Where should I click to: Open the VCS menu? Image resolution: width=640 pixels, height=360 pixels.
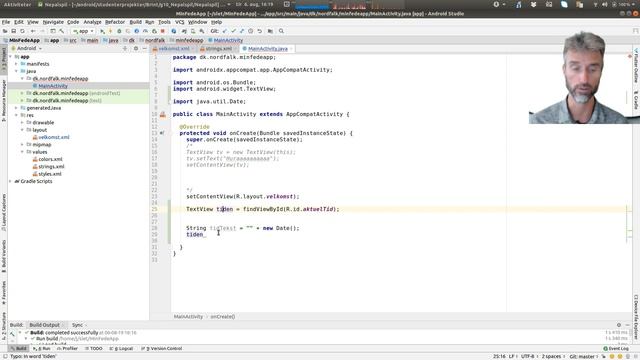[x=180, y=22]
